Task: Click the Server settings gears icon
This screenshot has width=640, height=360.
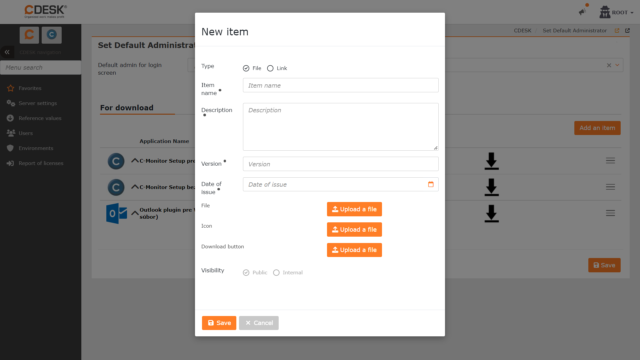Action: coord(11,103)
